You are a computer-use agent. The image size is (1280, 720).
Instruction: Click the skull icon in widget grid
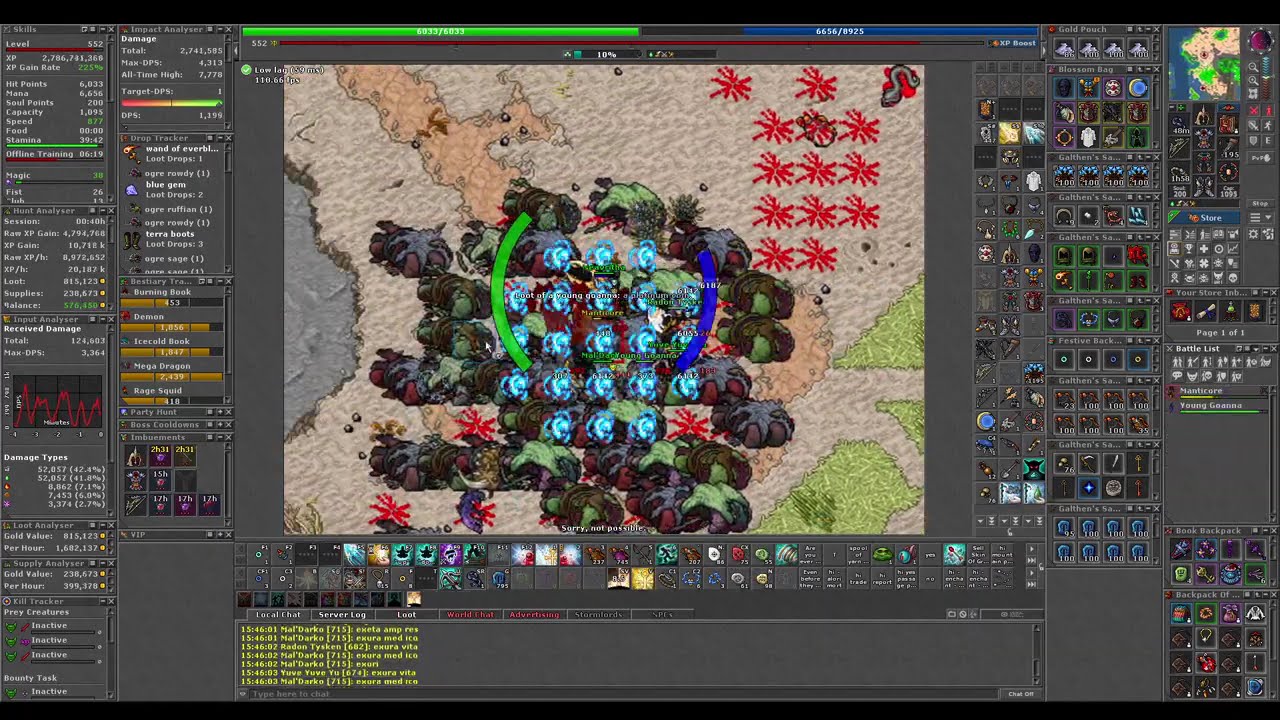click(1233, 277)
